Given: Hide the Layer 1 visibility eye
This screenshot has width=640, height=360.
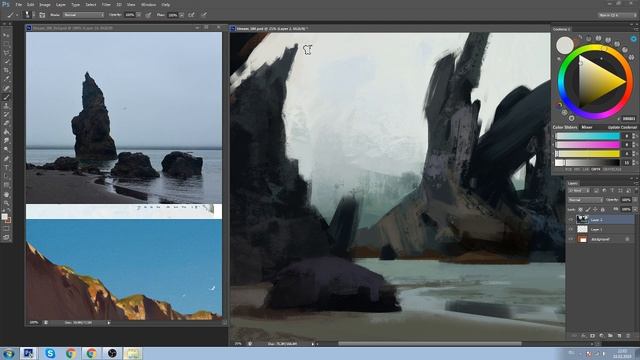Looking at the screenshot, I should (571, 229).
